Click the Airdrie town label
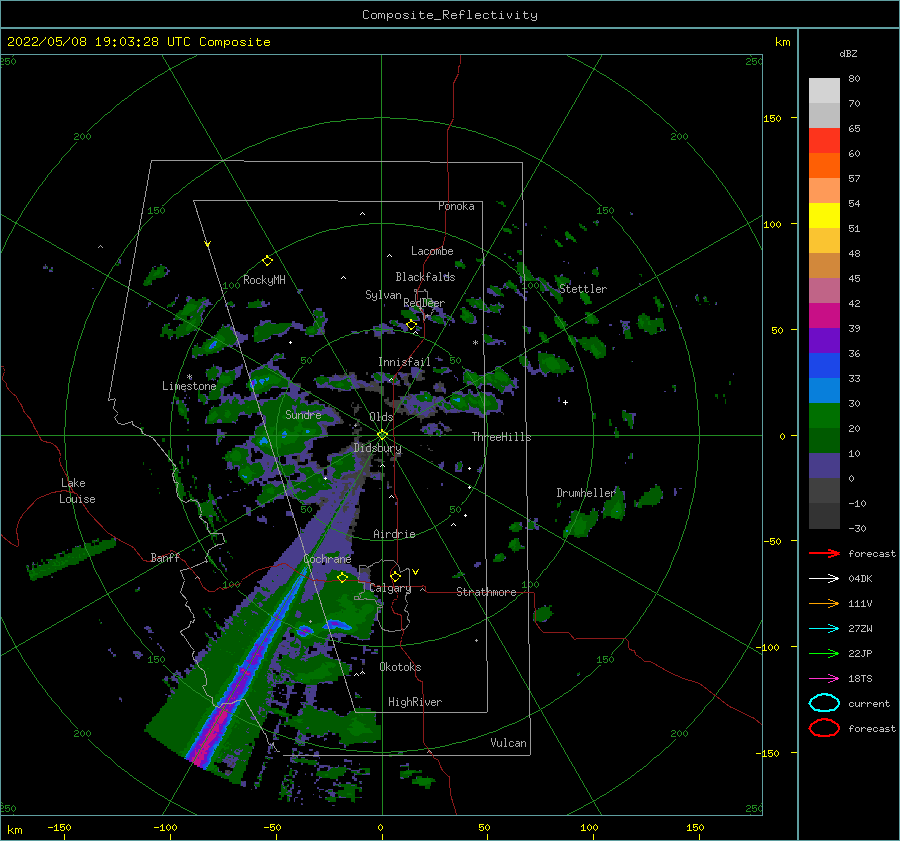 click(394, 534)
